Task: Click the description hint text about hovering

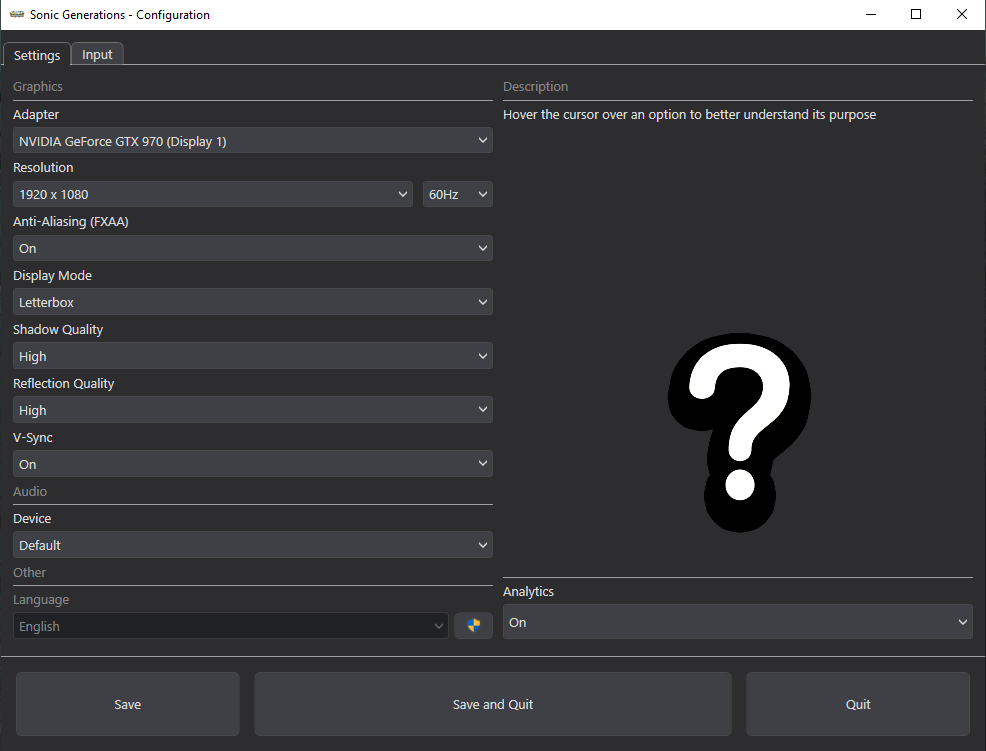Action: [x=689, y=114]
